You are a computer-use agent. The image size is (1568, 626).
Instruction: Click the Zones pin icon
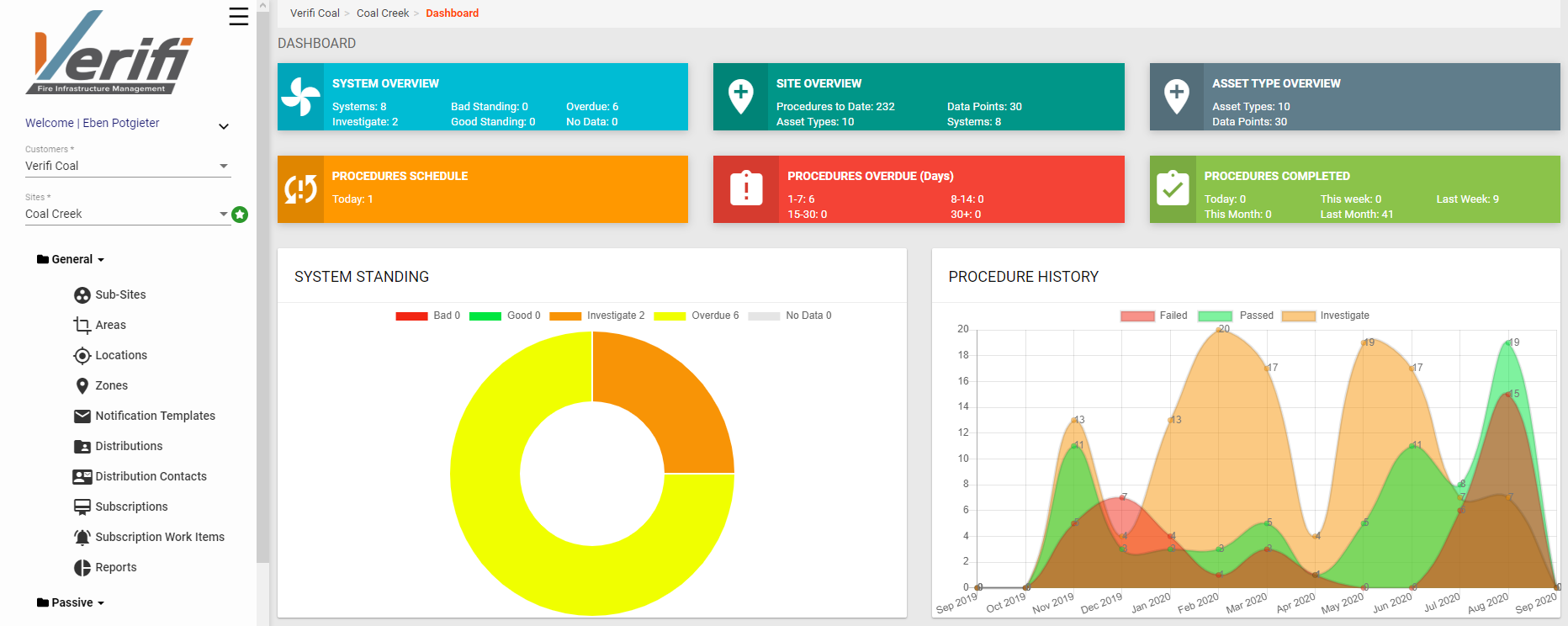(82, 386)
